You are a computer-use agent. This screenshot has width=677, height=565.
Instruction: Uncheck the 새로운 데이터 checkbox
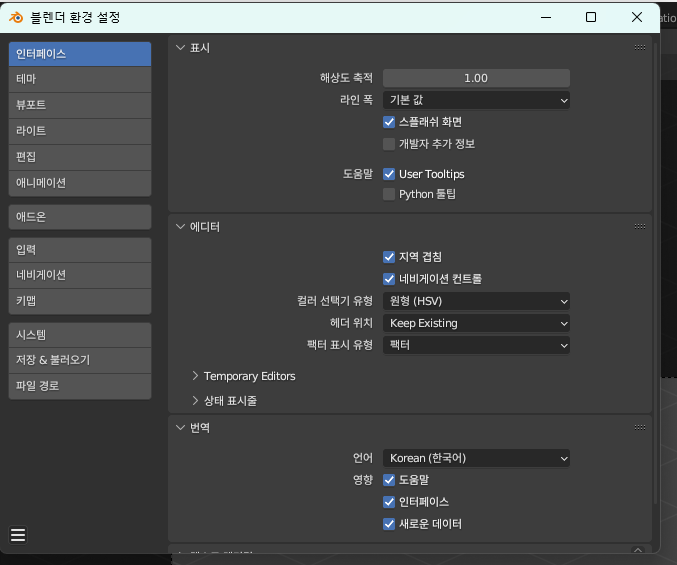click(x=389, y=524)
